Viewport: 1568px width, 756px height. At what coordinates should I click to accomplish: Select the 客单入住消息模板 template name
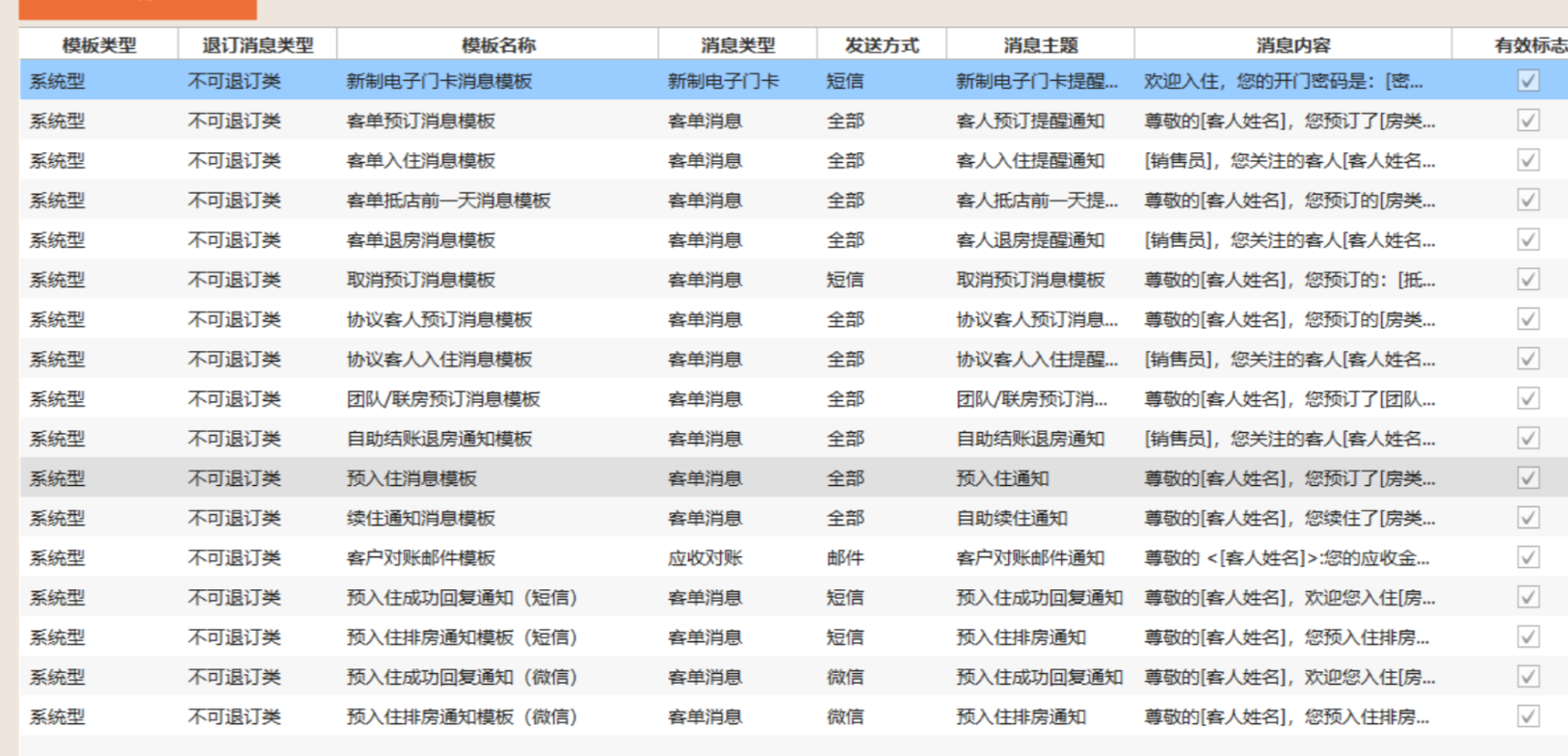point(420,161)
